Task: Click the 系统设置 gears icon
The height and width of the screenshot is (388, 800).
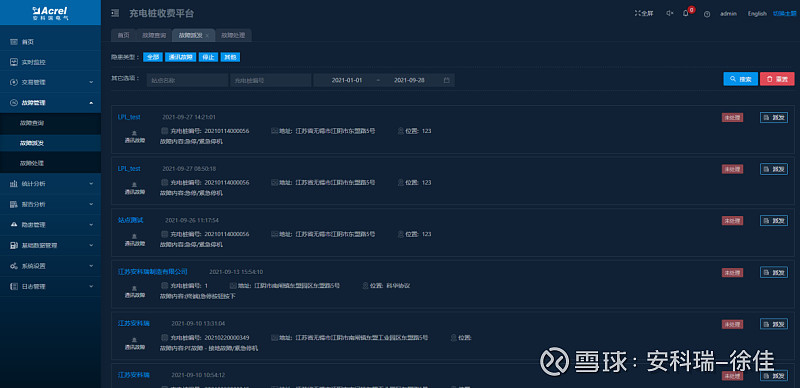Action: (x=14, y=266)
